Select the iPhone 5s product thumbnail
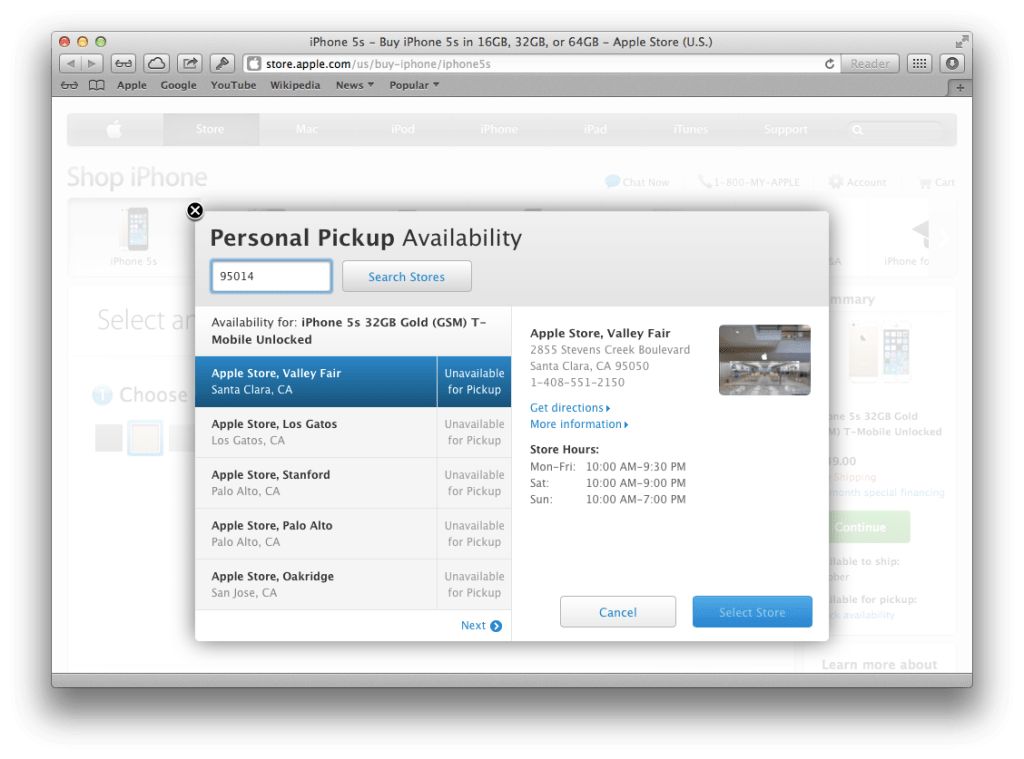 [135, 236]
